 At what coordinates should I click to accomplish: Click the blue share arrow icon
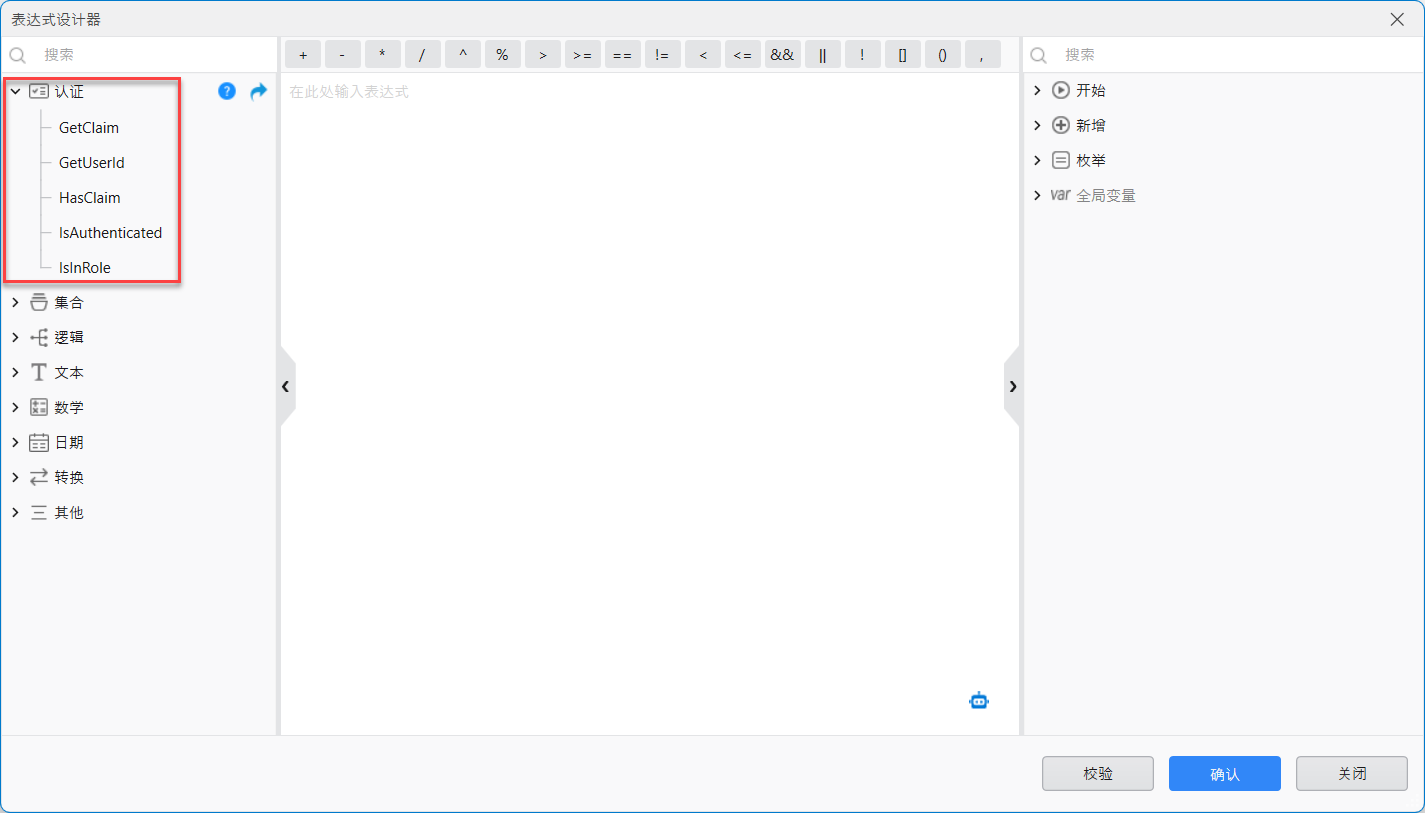258,92
